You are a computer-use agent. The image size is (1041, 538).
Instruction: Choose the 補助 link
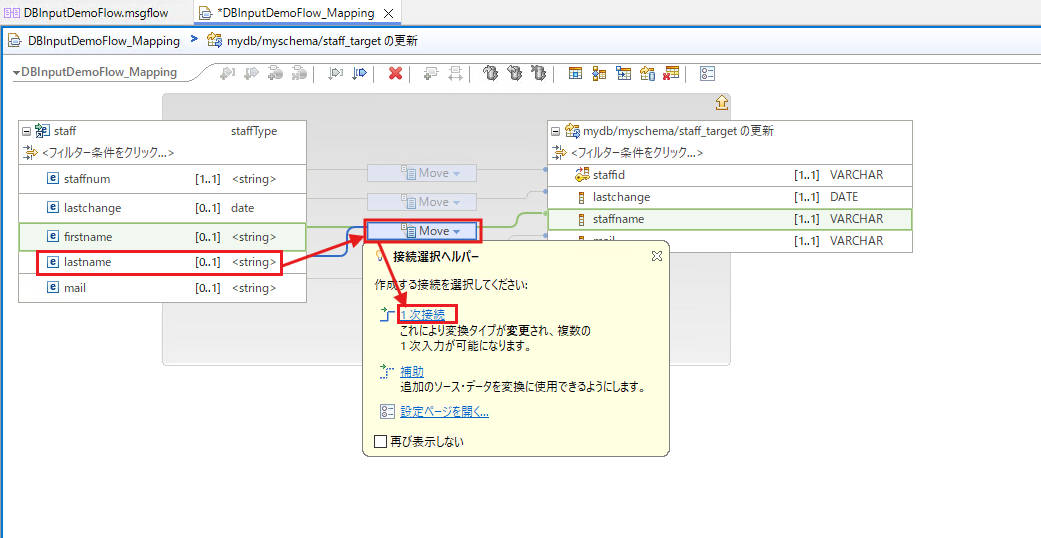click(412, 371)
